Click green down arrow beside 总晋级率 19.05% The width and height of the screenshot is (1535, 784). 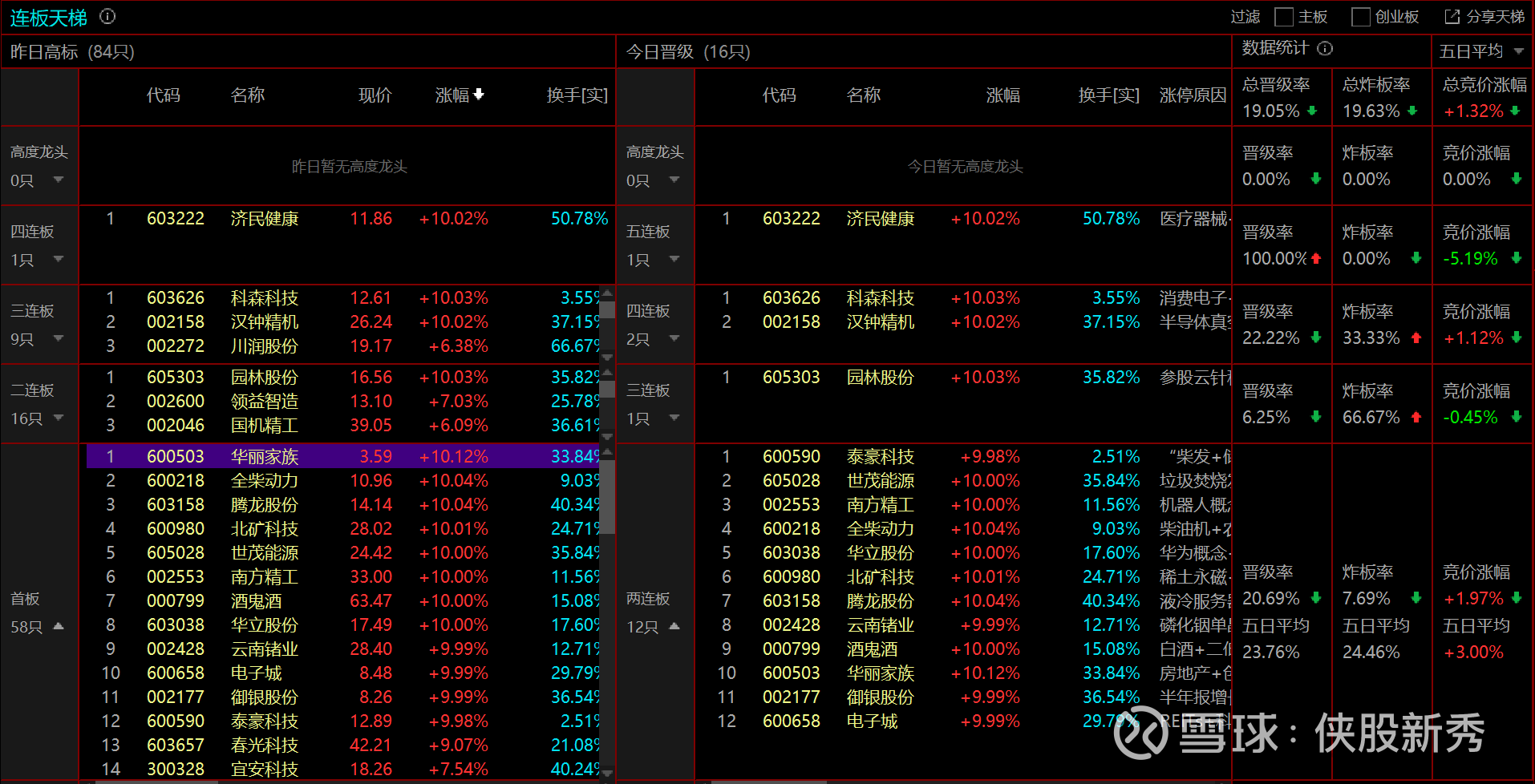(1312, 111)
